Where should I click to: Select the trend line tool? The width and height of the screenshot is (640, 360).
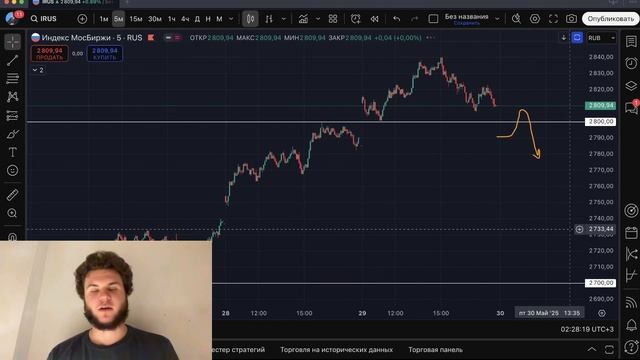(13, 60)
